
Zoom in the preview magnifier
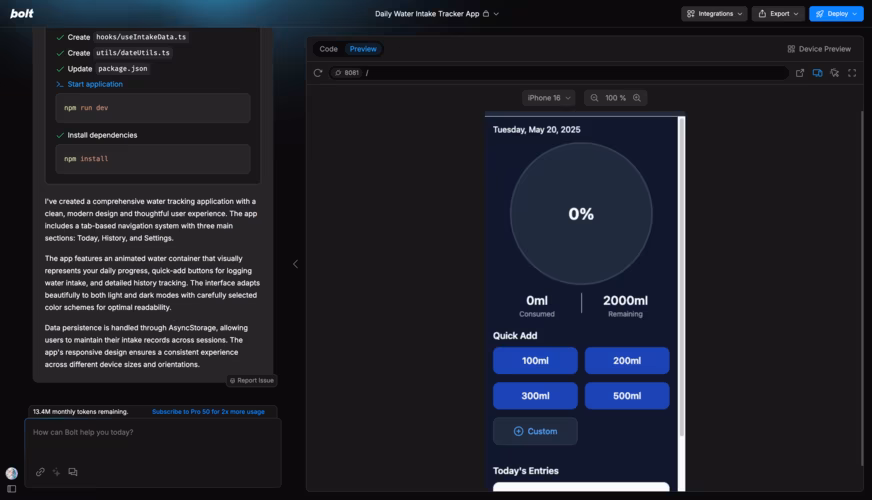coord(637,98)
